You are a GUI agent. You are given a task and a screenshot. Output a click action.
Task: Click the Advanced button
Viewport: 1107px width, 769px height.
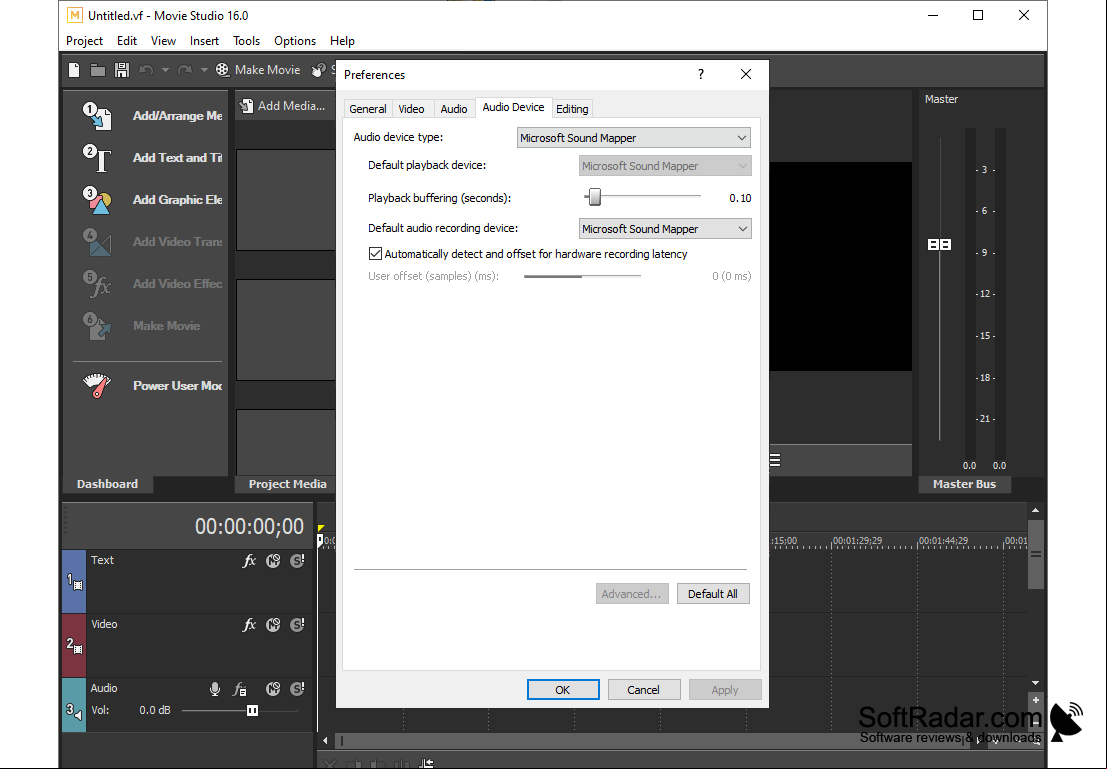[632, 594]
